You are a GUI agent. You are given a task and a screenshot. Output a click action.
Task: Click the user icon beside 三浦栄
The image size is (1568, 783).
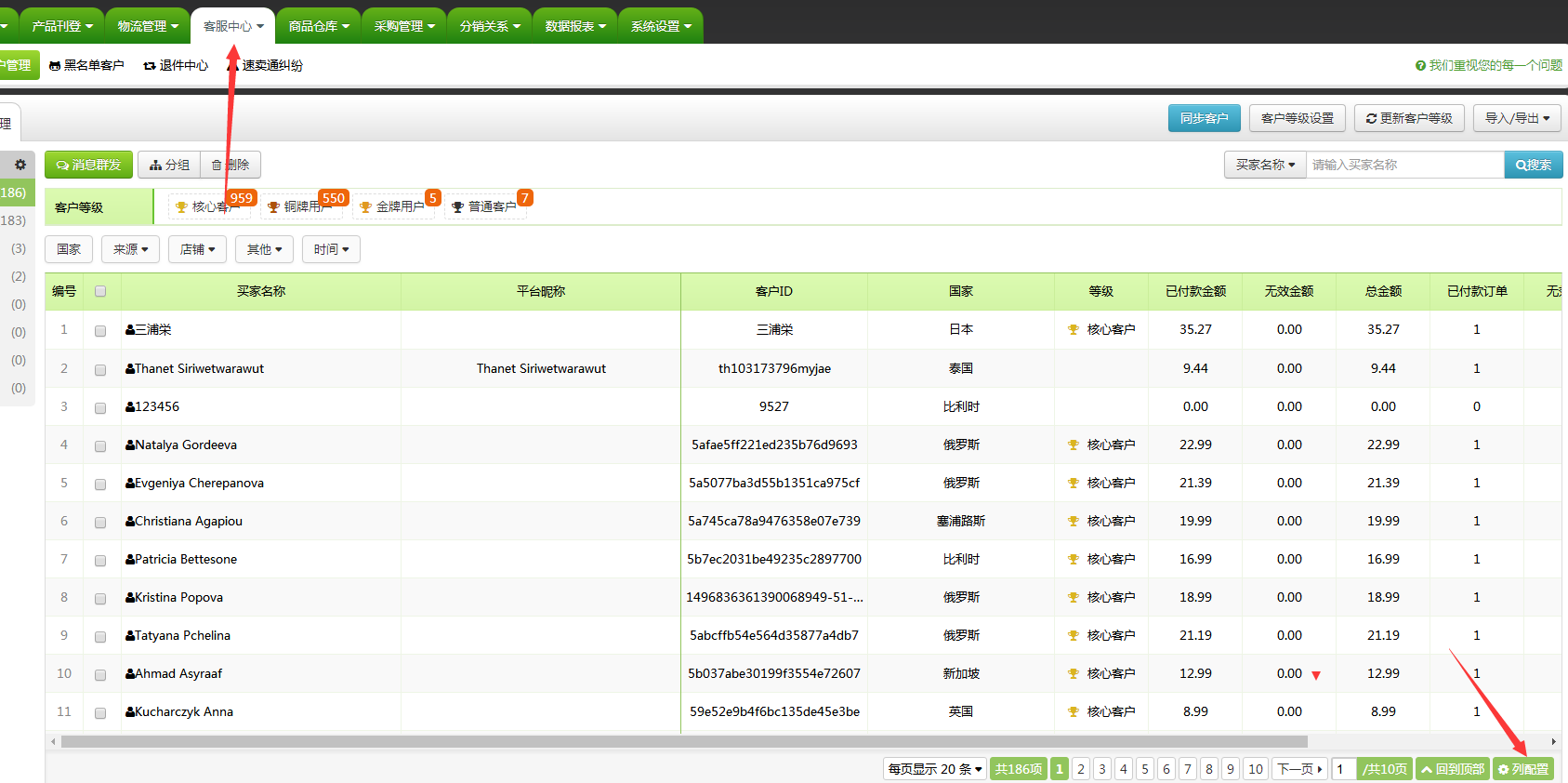130,330
